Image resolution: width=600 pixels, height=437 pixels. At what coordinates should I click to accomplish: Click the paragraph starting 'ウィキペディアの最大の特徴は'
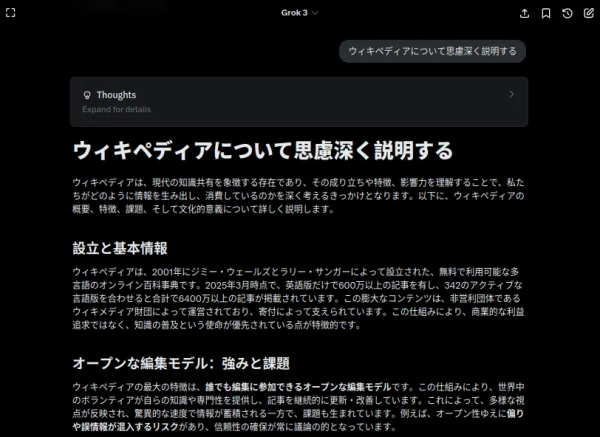tap(299, 407)
